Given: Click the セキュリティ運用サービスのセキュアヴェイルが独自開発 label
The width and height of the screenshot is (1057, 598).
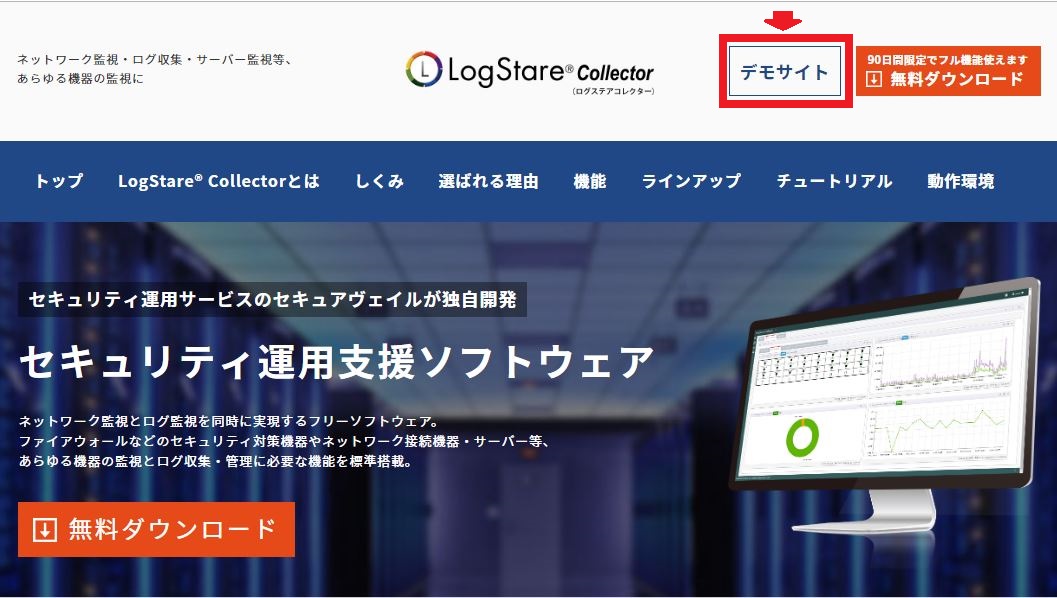Looking at the screenshot, I should (272, 299).
